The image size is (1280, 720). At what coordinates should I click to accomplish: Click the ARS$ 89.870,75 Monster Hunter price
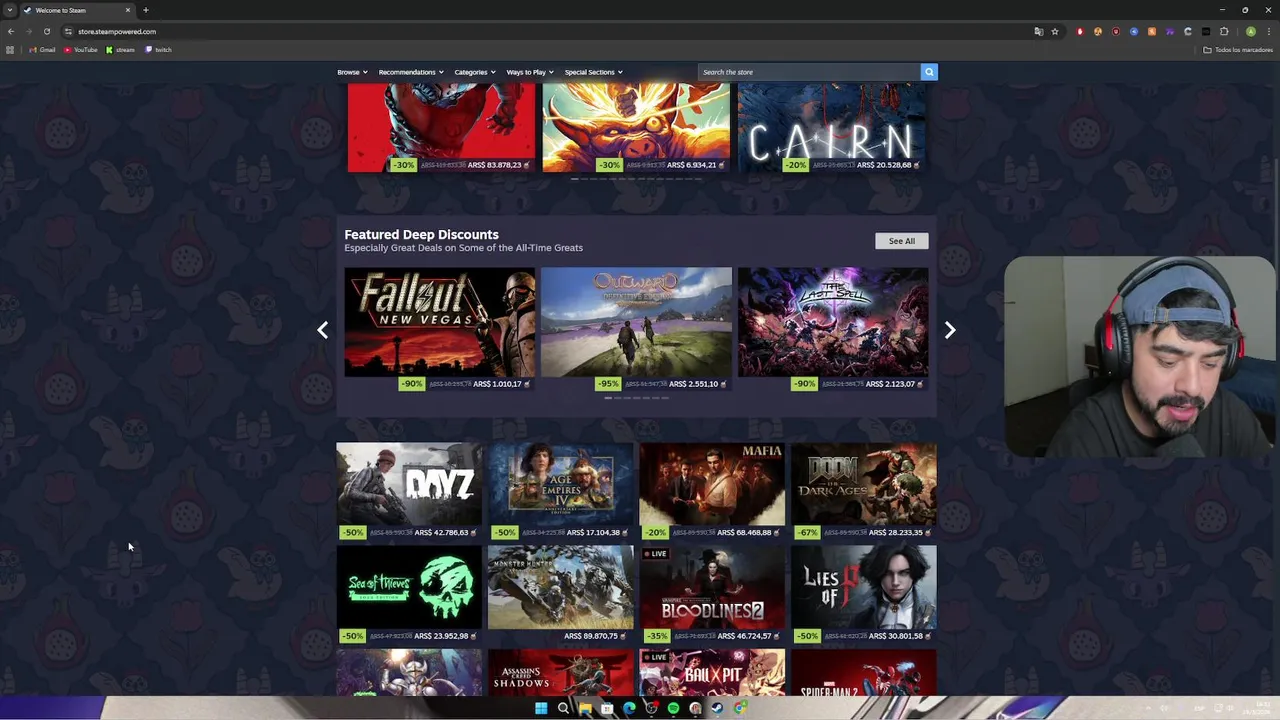tap(590, 636)
